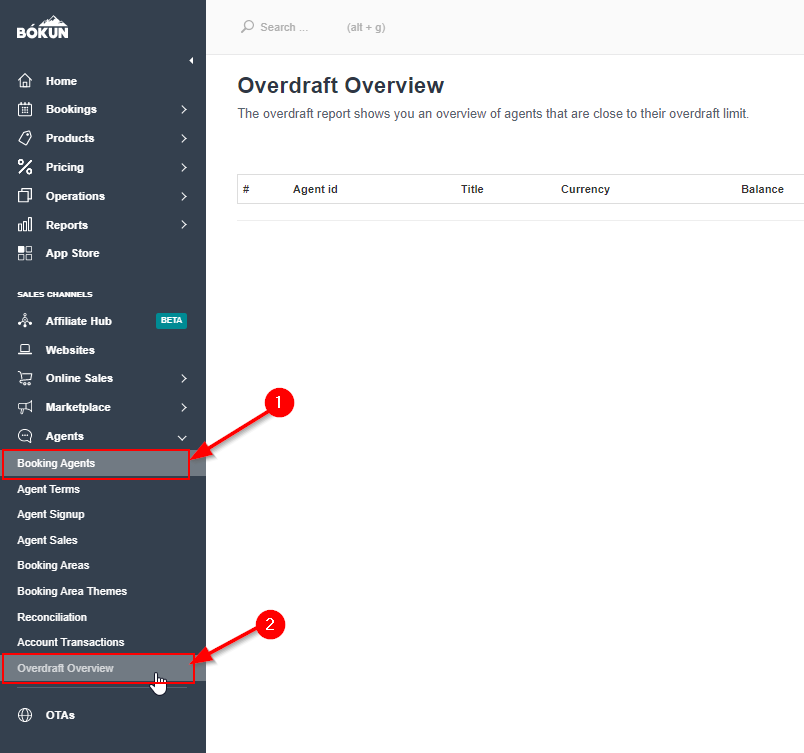Viewport: 804px width, 753px height.
Task: Open the Reports menu
Action: pyautogui.click(x=67, y=225)
